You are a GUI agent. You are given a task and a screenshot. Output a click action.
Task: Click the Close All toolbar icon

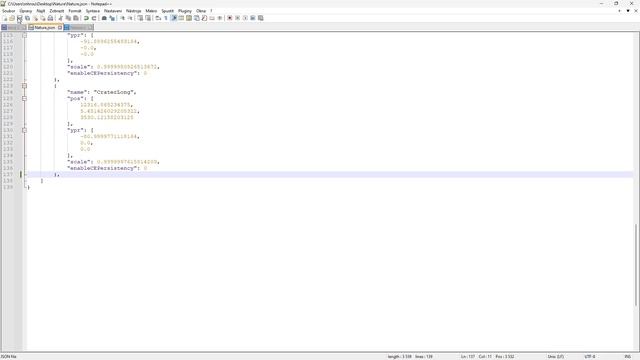(43, 18)
